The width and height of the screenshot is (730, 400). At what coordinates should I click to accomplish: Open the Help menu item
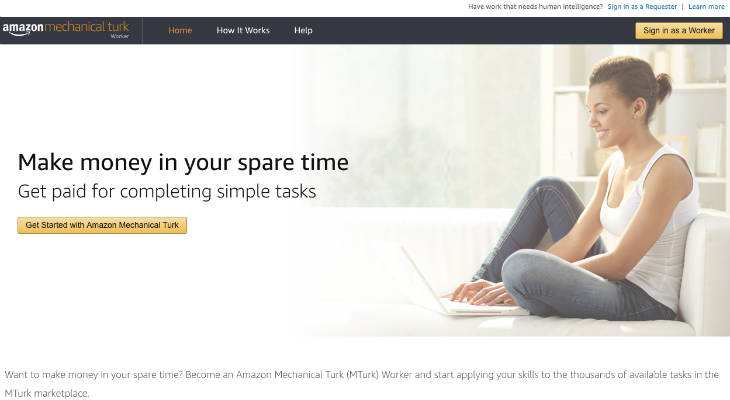[303, 30]
